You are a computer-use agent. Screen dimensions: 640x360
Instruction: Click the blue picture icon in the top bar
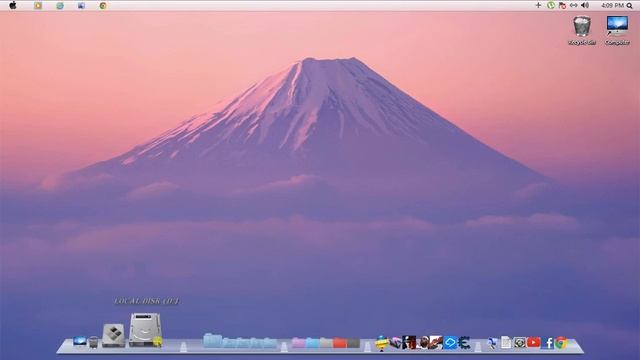click(x=81, y=6)
